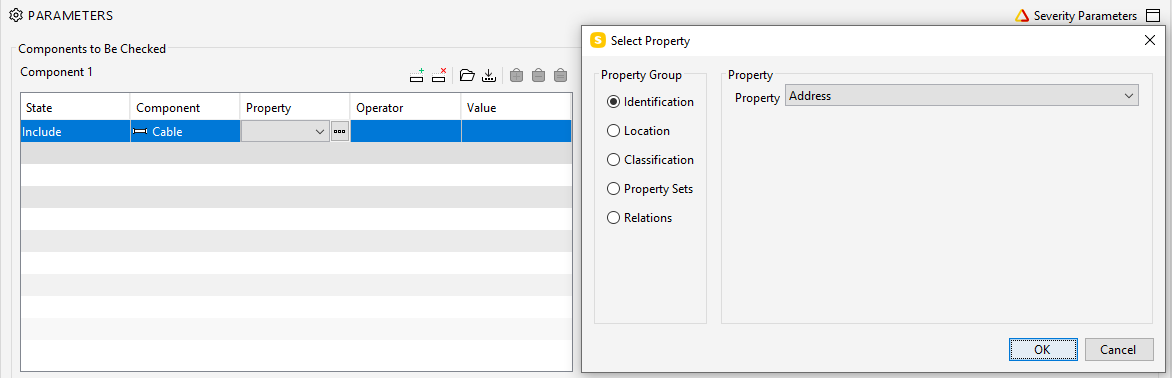Click the Component column header
Image resolution: width=1172 pixels, height=378 pixels.
pos(185,108)
